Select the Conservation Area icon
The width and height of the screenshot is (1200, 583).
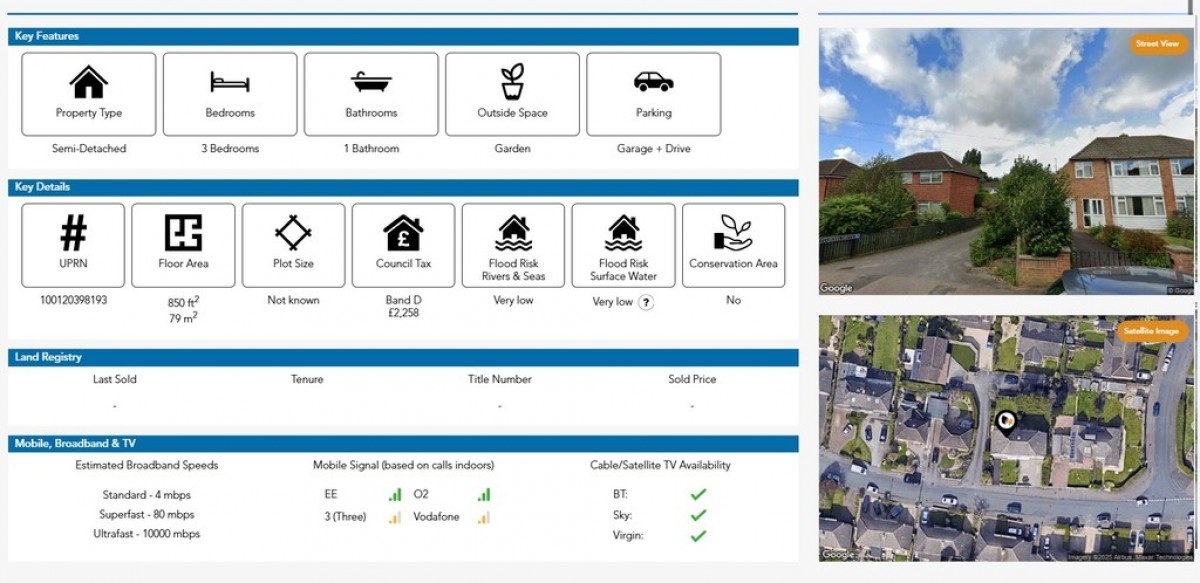click(x=733, y=237)
